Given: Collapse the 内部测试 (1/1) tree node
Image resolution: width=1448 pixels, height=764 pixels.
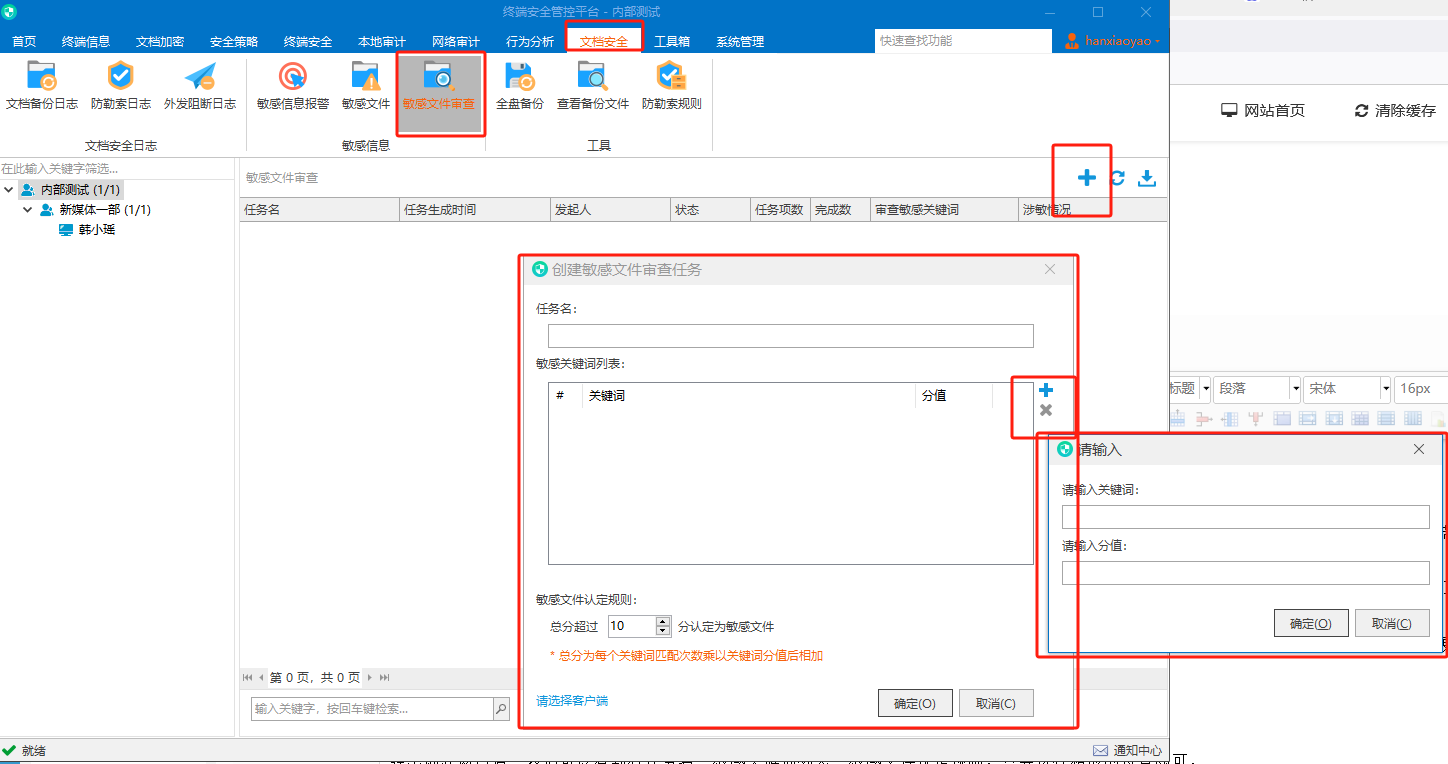Looking at the screenshot, I should coord(9,190).
